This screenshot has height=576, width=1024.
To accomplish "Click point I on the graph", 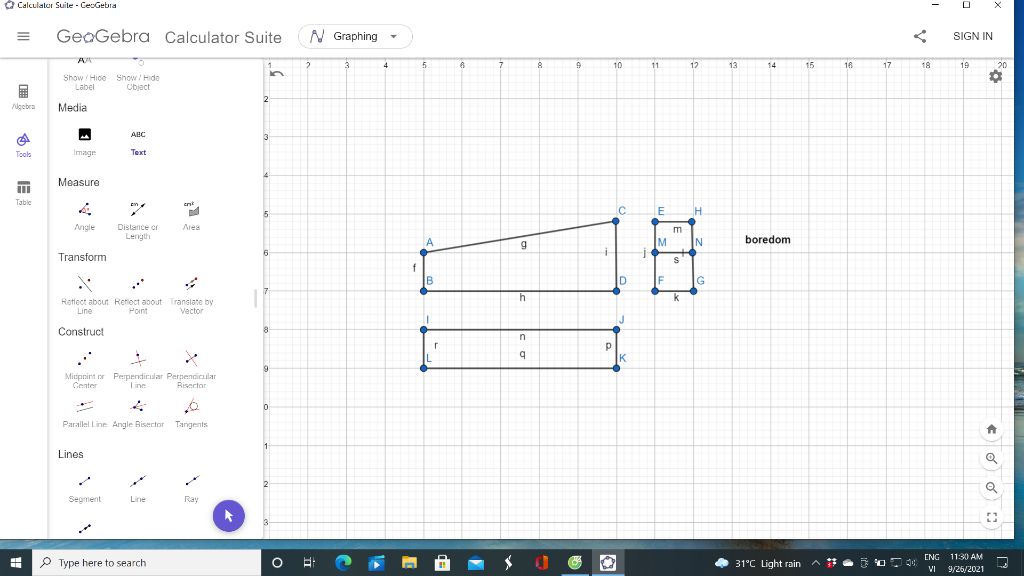I will [x=424, y=330].
